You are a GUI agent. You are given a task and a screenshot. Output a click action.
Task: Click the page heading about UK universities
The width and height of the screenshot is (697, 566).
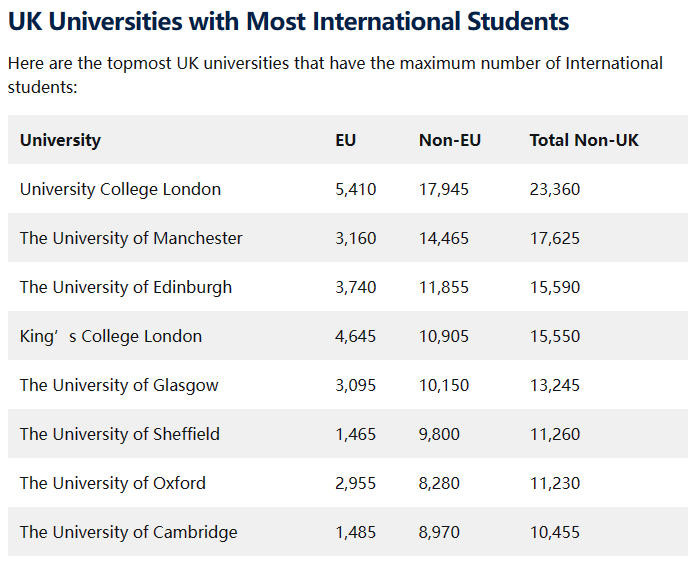coord(288,21)
